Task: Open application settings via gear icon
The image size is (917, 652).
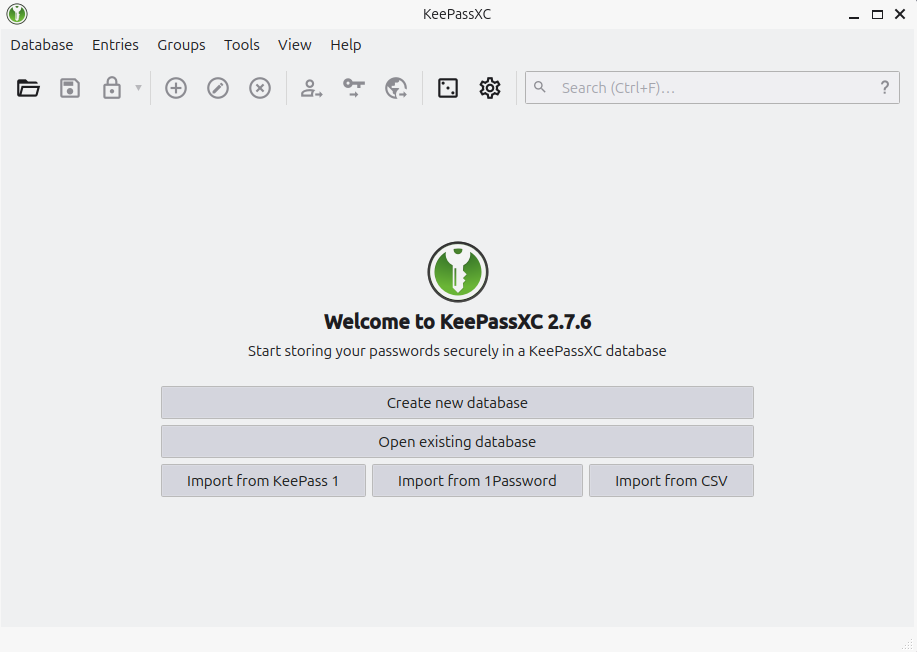Action: click(x=489, y=88)
